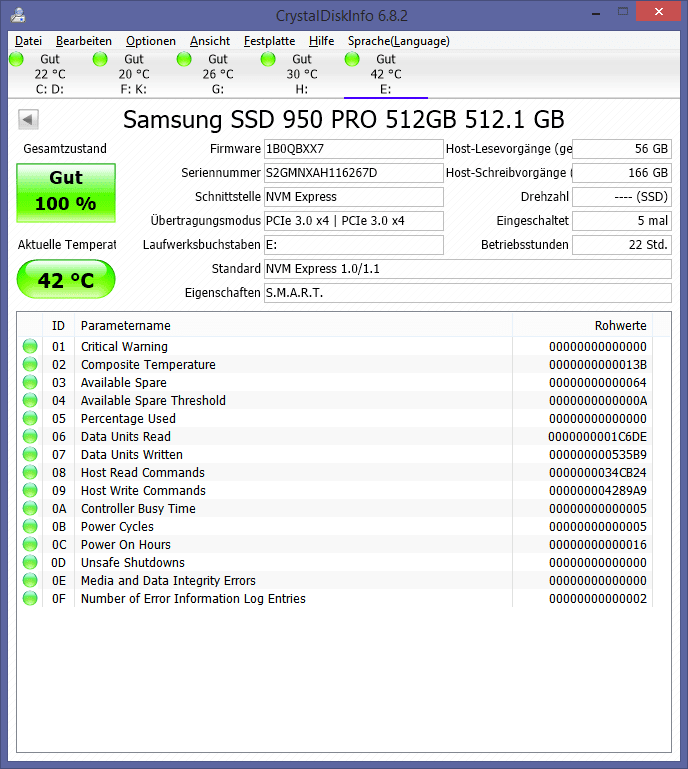
Task: Click green status icon for C: D: drive
Action: pos(16,59)
